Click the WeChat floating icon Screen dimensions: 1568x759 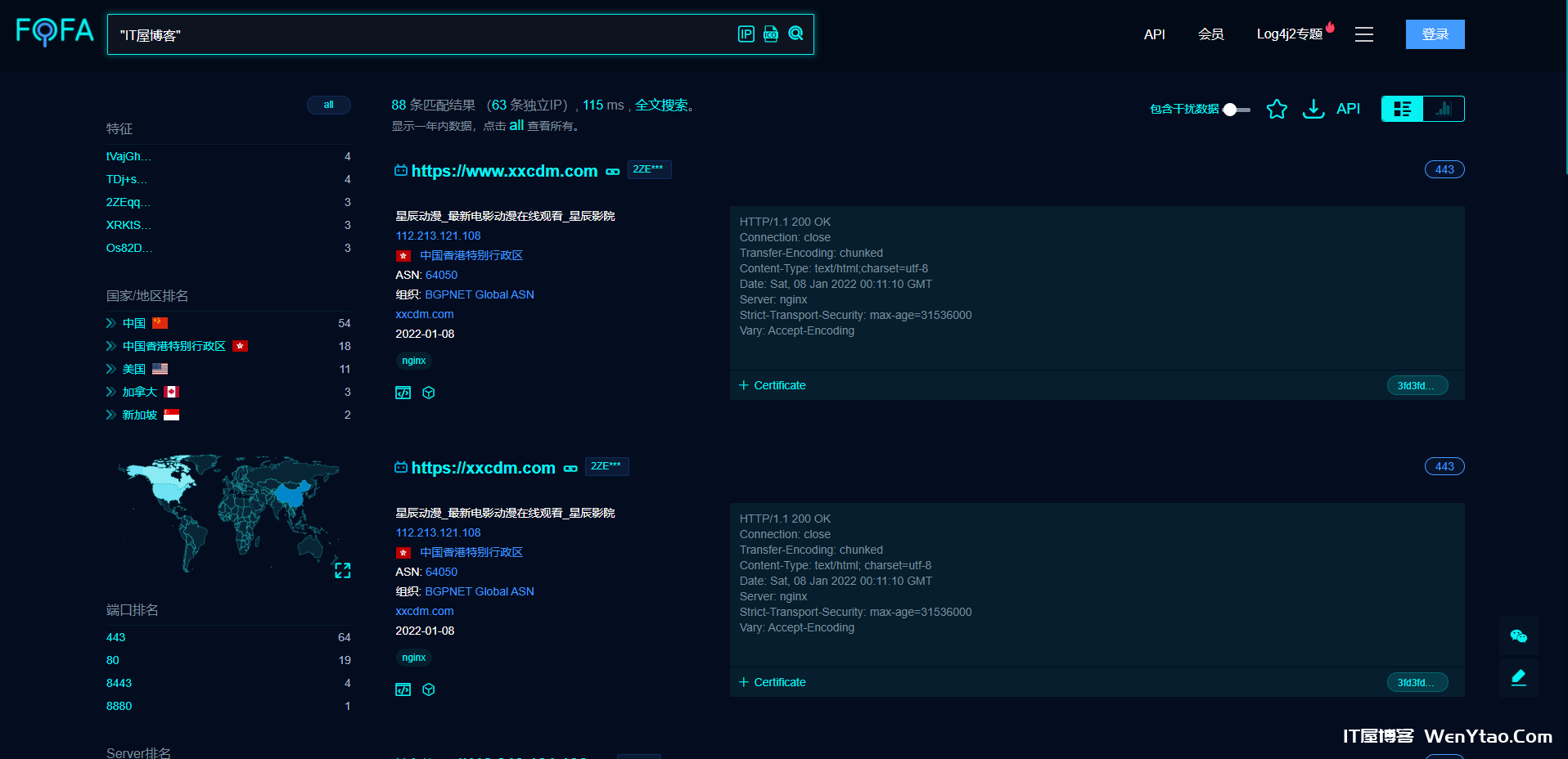click(x=1519, y=636)
